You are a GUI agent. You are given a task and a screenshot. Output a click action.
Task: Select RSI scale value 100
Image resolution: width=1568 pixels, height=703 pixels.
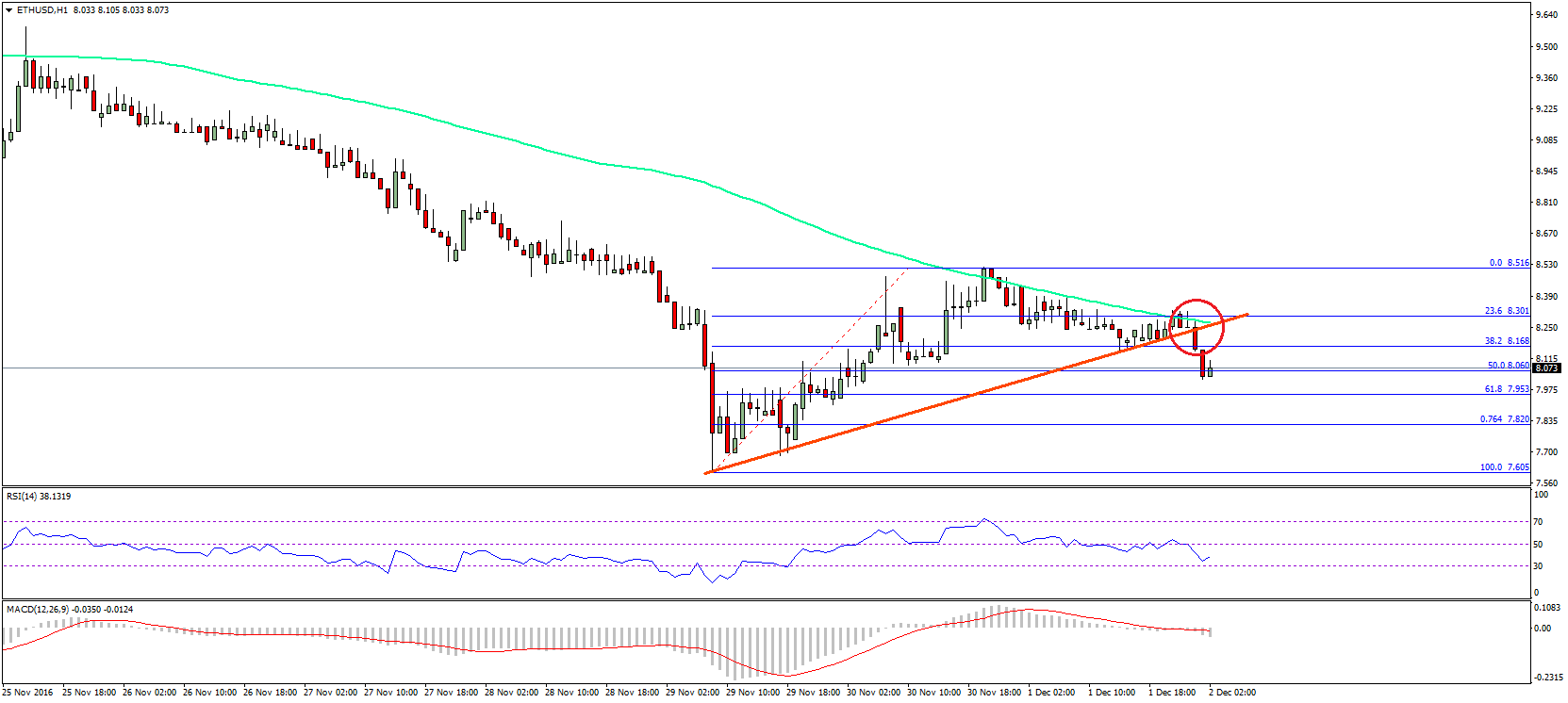pos(1542,494)
